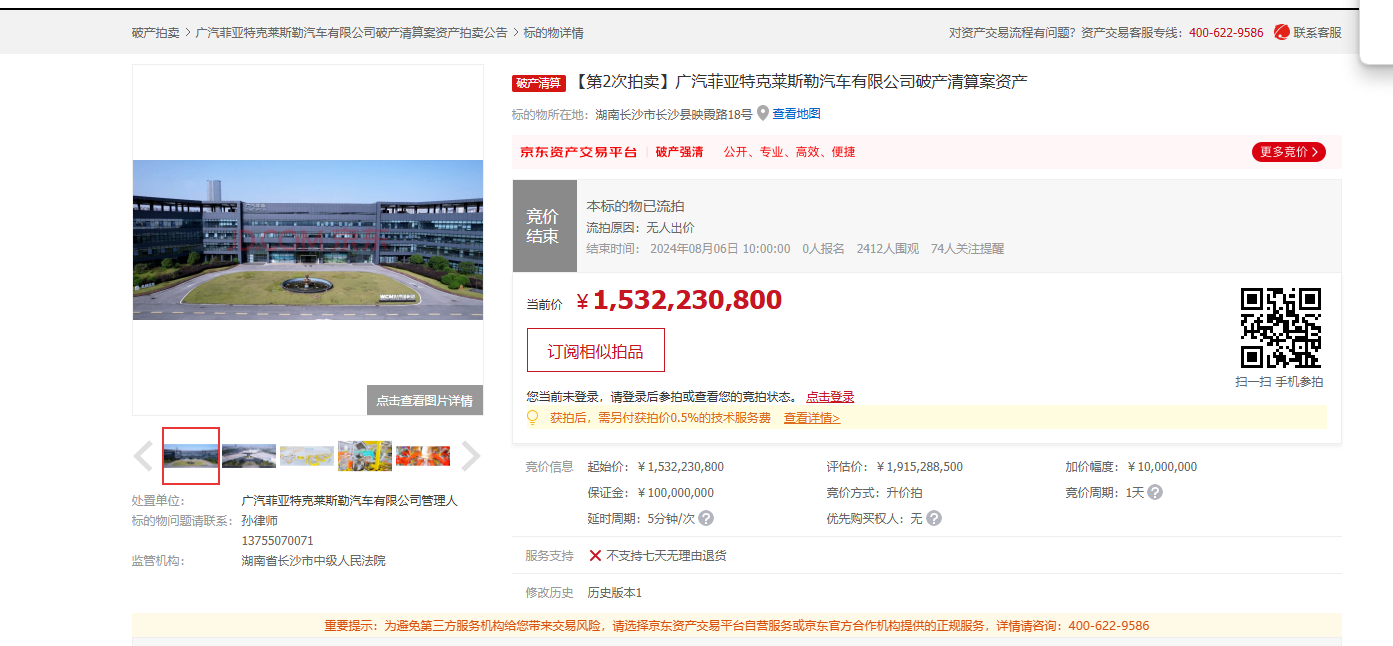Open the 破产拍卖 breadcrumb link
Viewport: 1393px width, 646px height.
point(155,33)
